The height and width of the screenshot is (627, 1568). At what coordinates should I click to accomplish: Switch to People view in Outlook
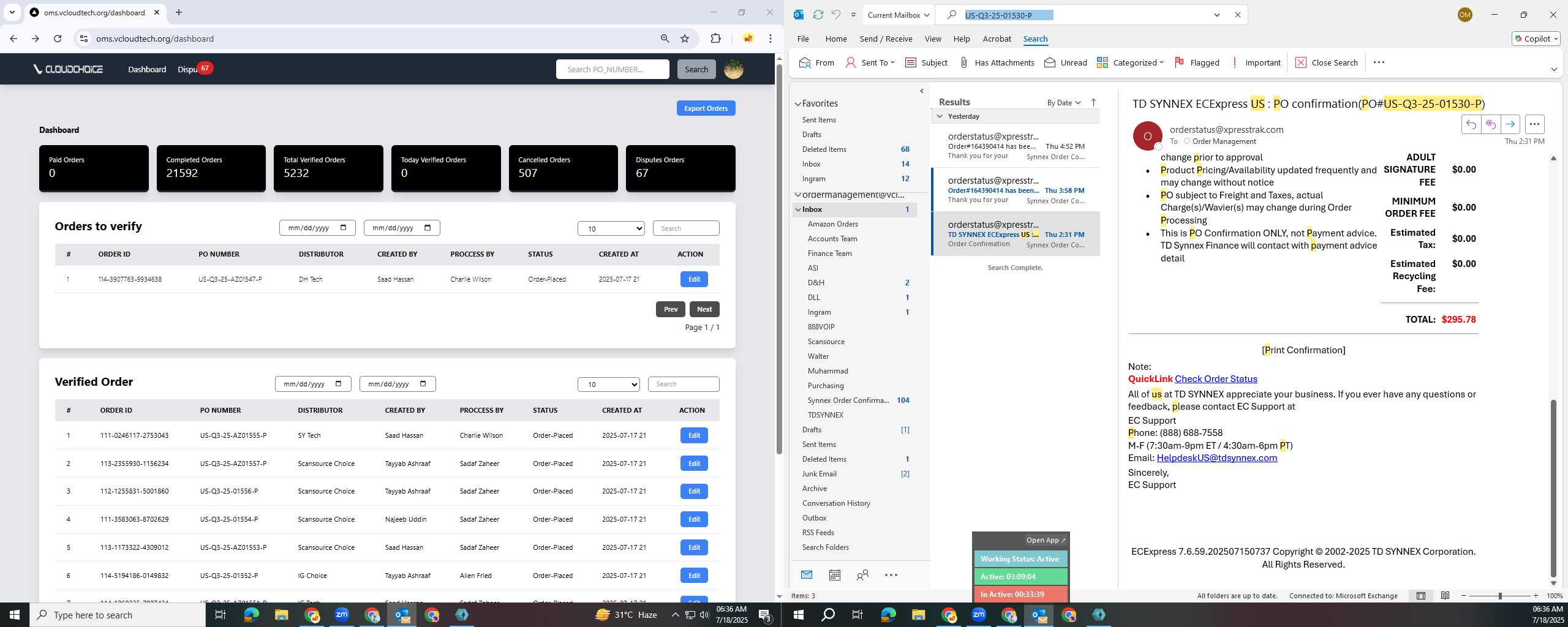(x=862, y=575)
